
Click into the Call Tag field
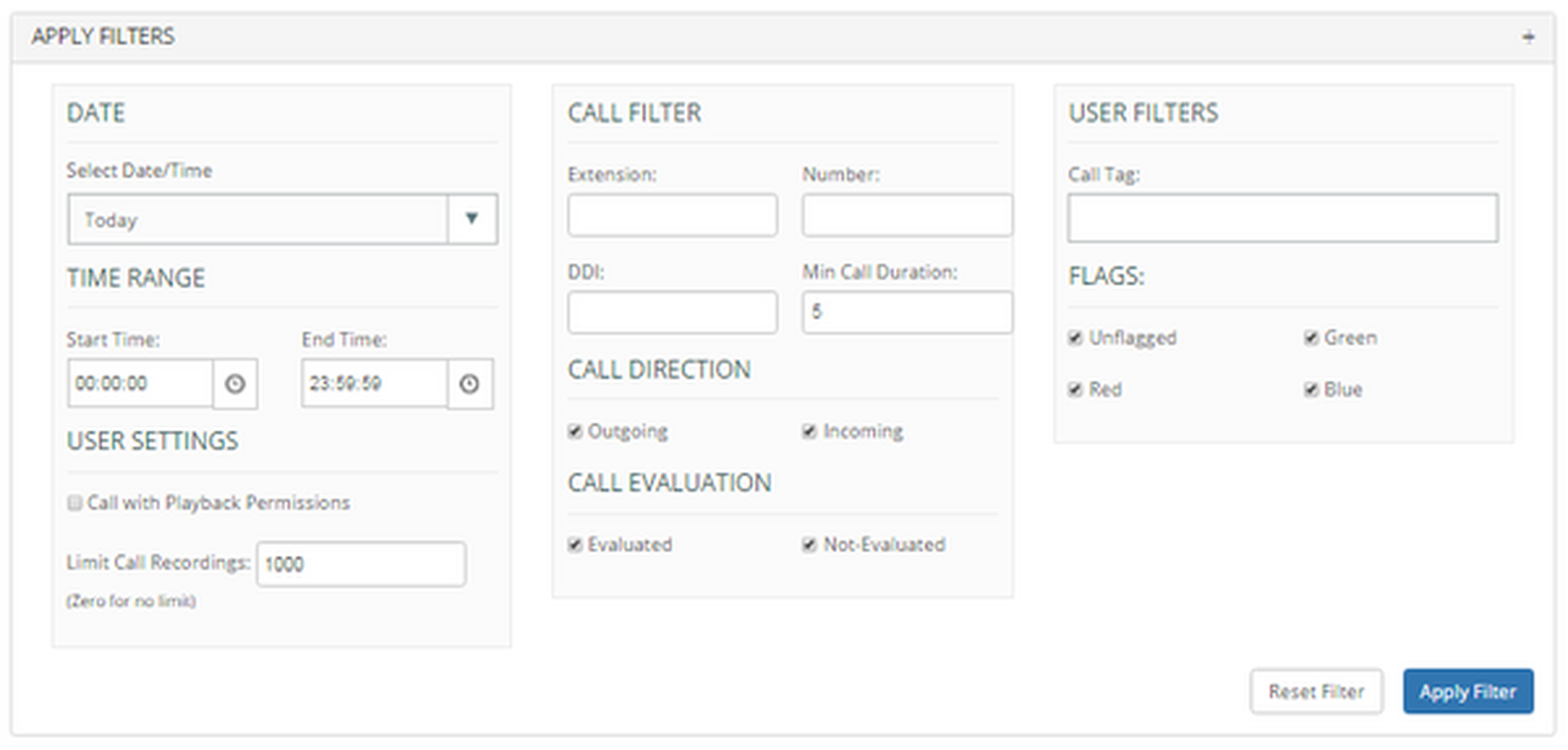pyautogui.click(x=1283, y=218)
